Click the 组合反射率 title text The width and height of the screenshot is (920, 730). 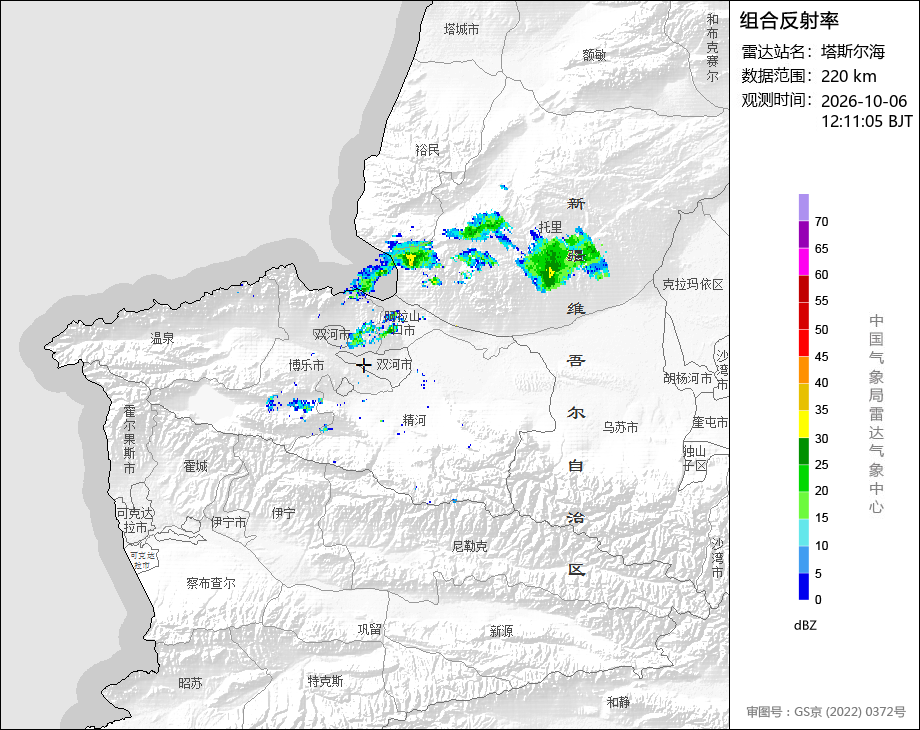tap(789, 21)
